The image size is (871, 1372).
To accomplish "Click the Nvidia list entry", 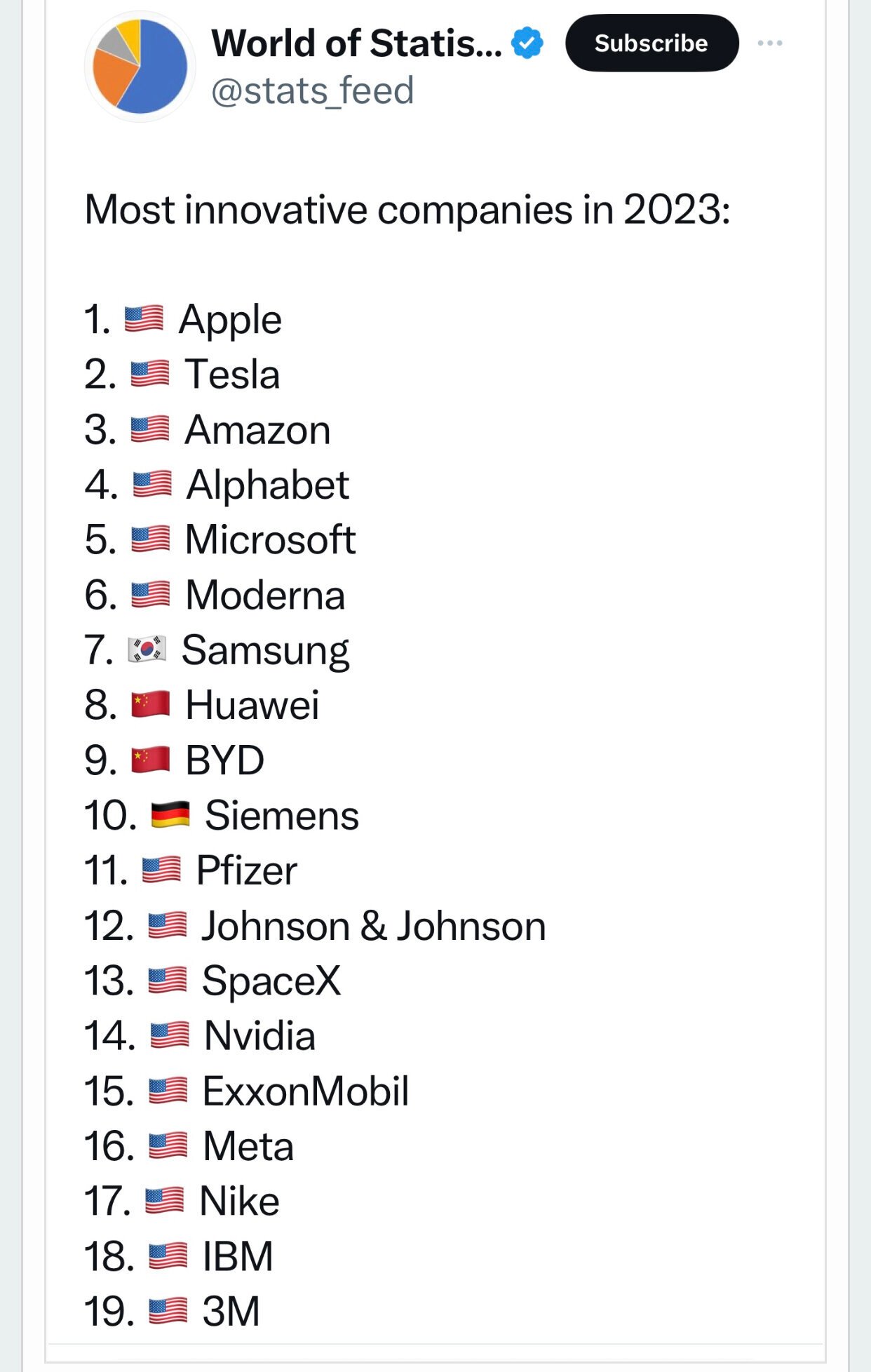I will click(199, 1035).
